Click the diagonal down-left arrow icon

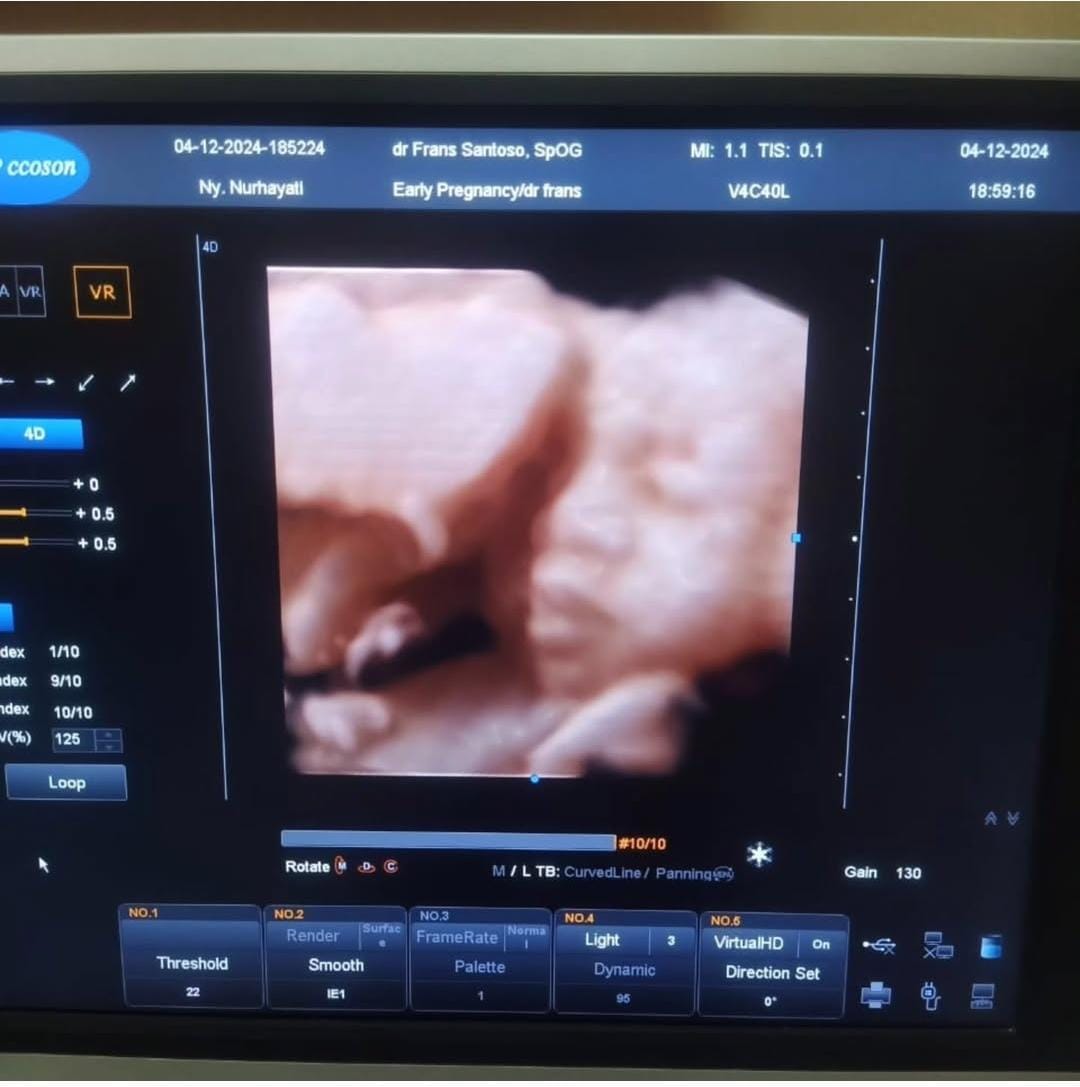86,382
